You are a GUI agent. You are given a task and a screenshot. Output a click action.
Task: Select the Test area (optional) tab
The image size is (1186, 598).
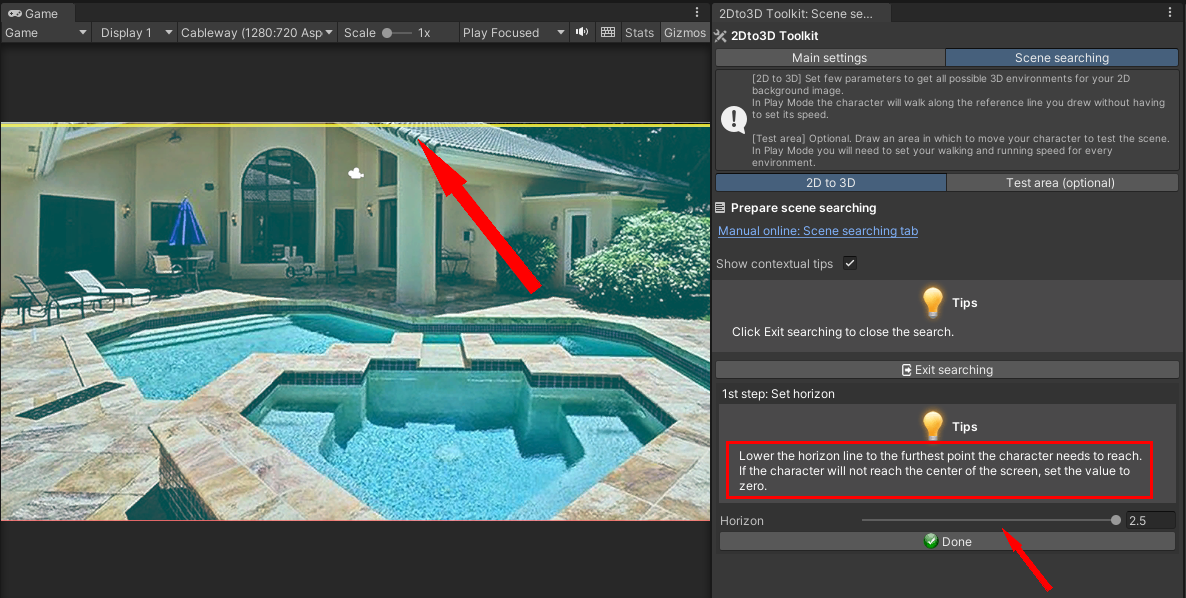[x=1060, y=183]
